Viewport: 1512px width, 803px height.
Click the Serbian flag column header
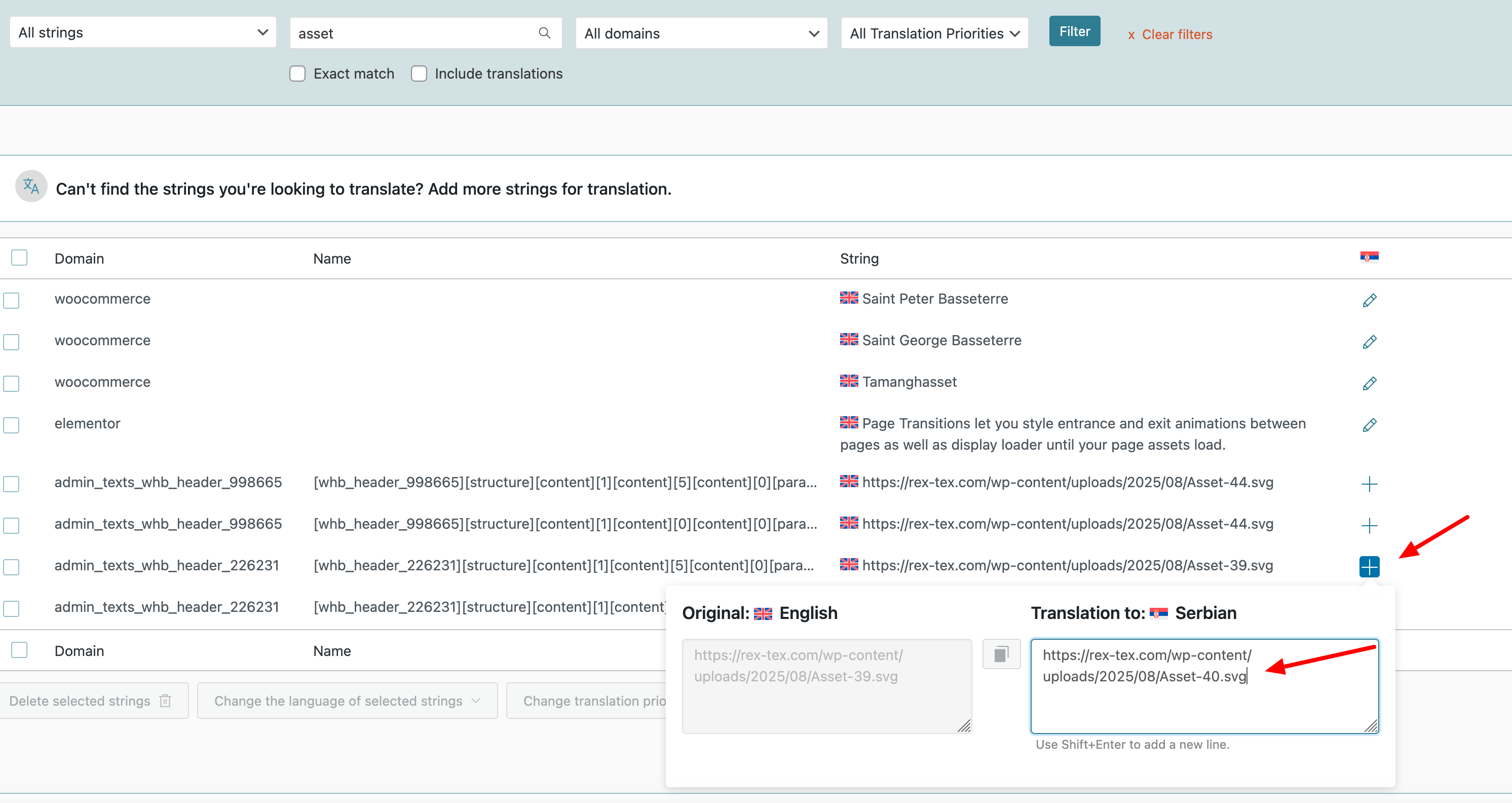1369,257
